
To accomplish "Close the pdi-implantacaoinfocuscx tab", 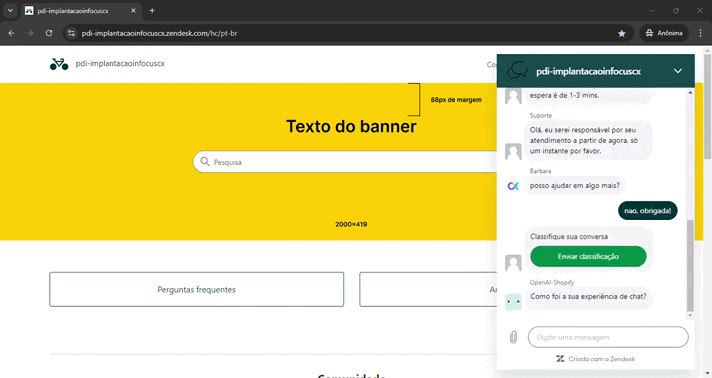I will click(133, 10).
